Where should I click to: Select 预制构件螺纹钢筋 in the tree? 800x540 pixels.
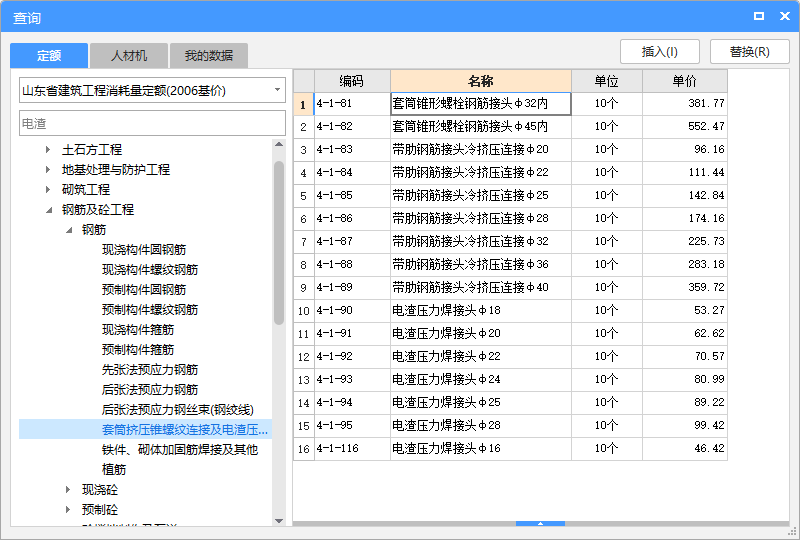point(150,309)
